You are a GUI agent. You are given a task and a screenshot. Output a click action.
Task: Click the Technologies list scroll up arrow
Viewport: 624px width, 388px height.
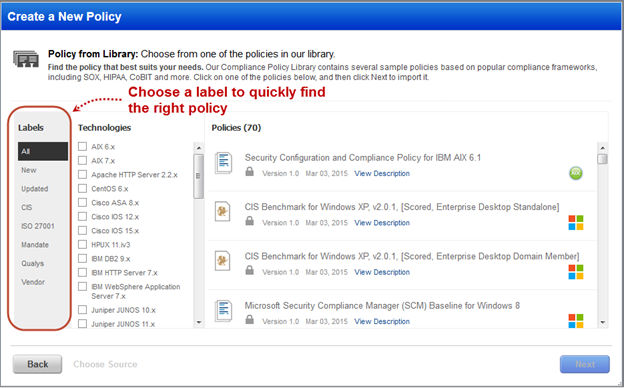pos(199,148)
